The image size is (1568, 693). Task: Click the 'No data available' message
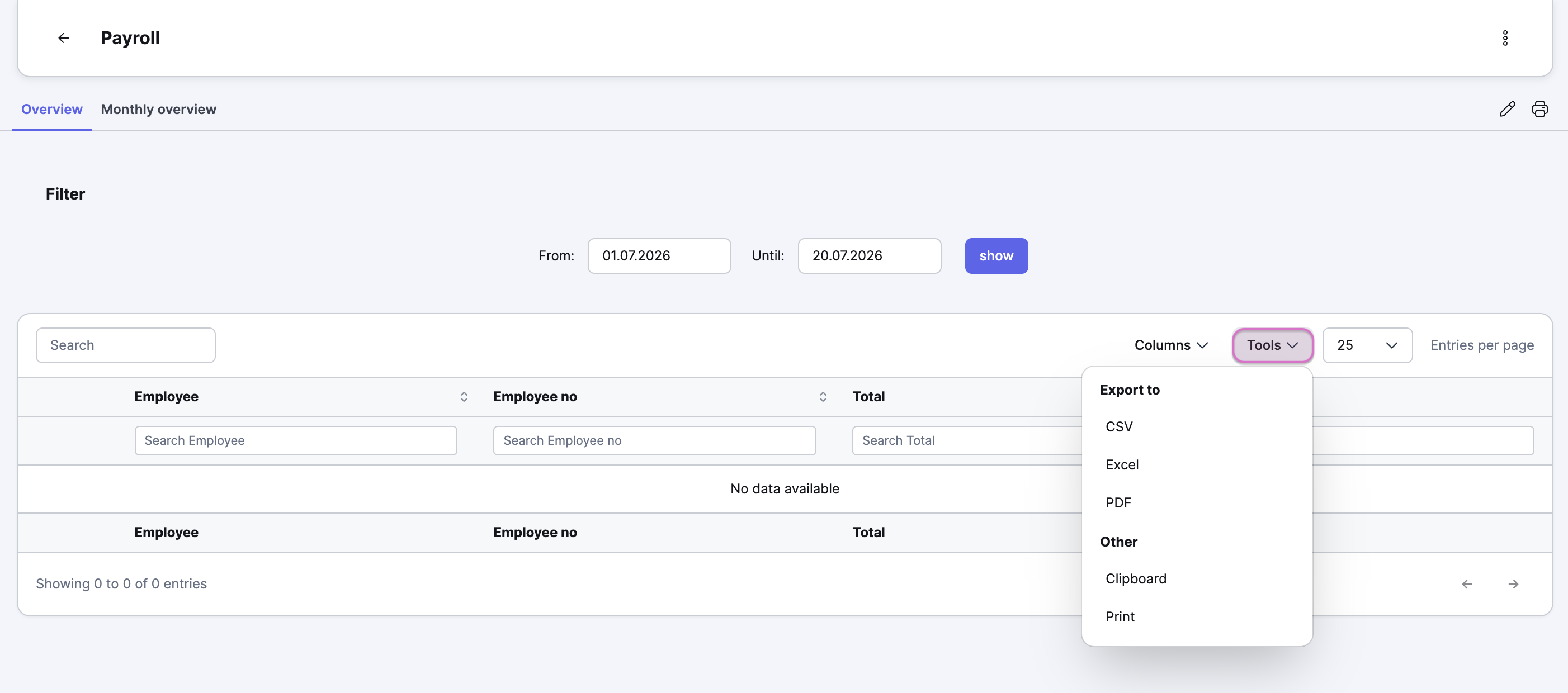tap(784, 488)
